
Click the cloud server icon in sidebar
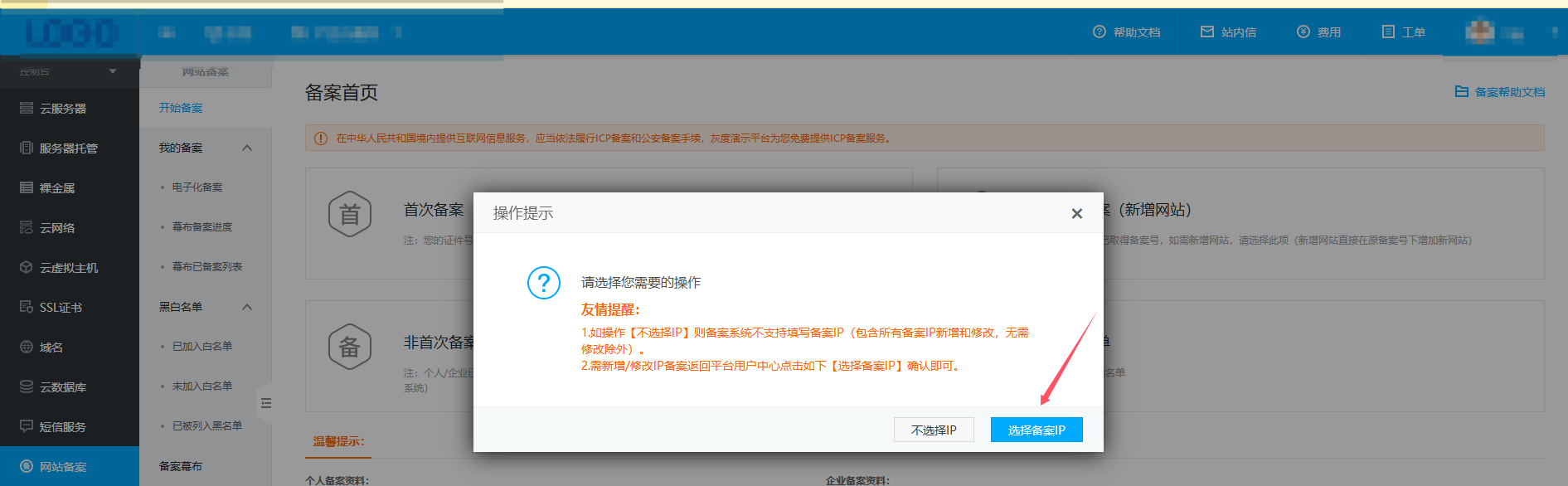[x=27, y=109]
